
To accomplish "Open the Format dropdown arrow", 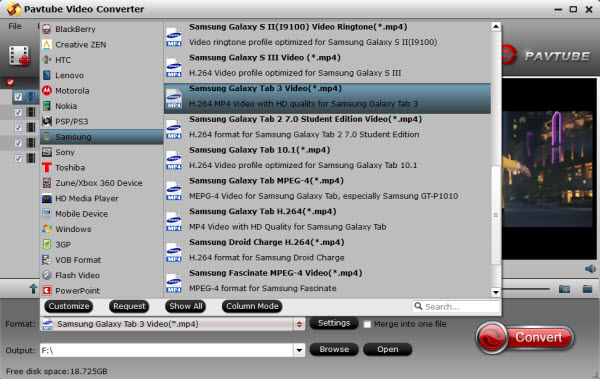I will pyautogui.click(x=299, y=324).
